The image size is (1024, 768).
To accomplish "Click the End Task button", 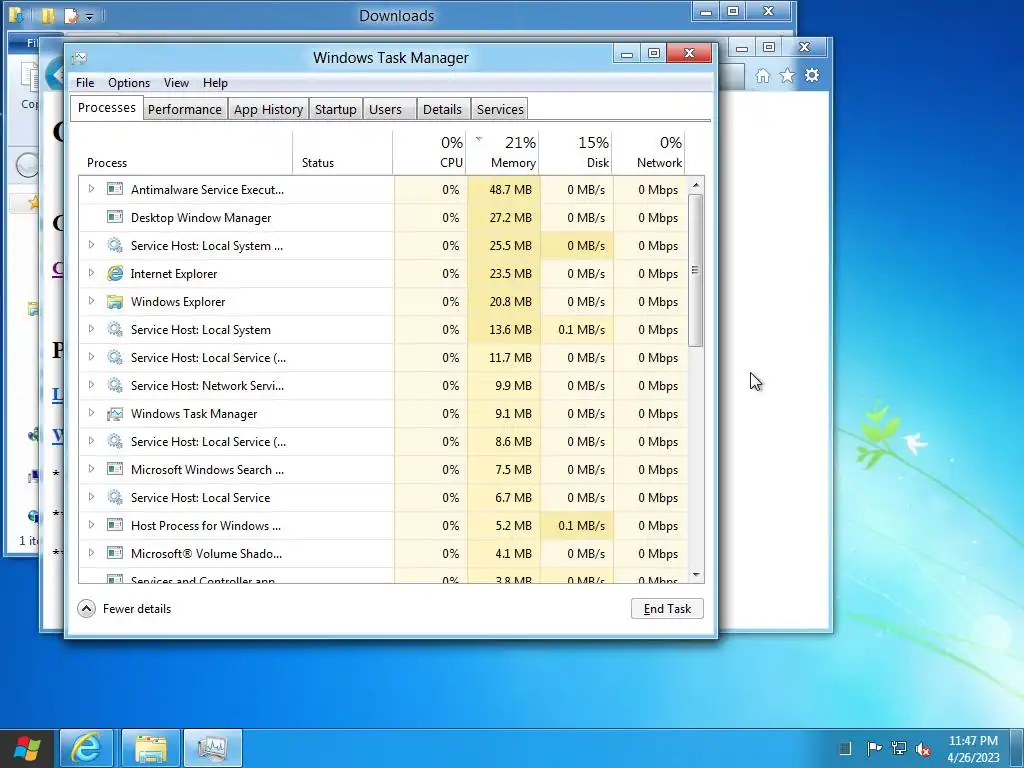I will [x=667, y=609].
